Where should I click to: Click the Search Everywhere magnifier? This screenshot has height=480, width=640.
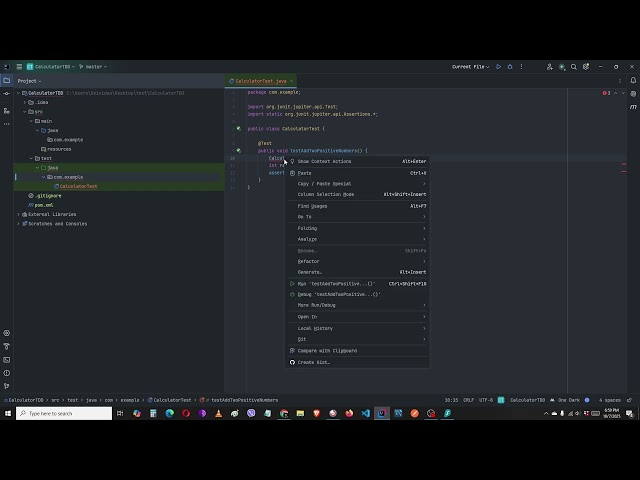coord(573,67)
